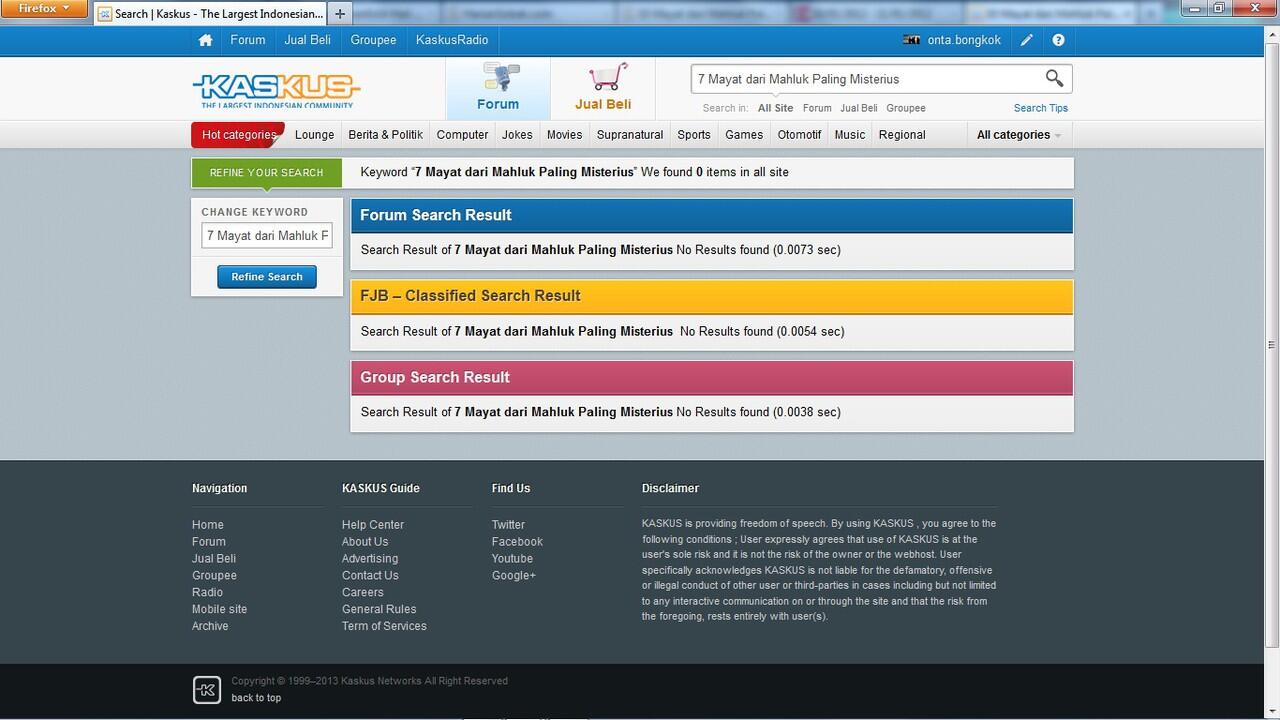The height and width of the screenshot is (720, 1280).
Task: Open Twitter link in Find Us
Action: [508, 525]
